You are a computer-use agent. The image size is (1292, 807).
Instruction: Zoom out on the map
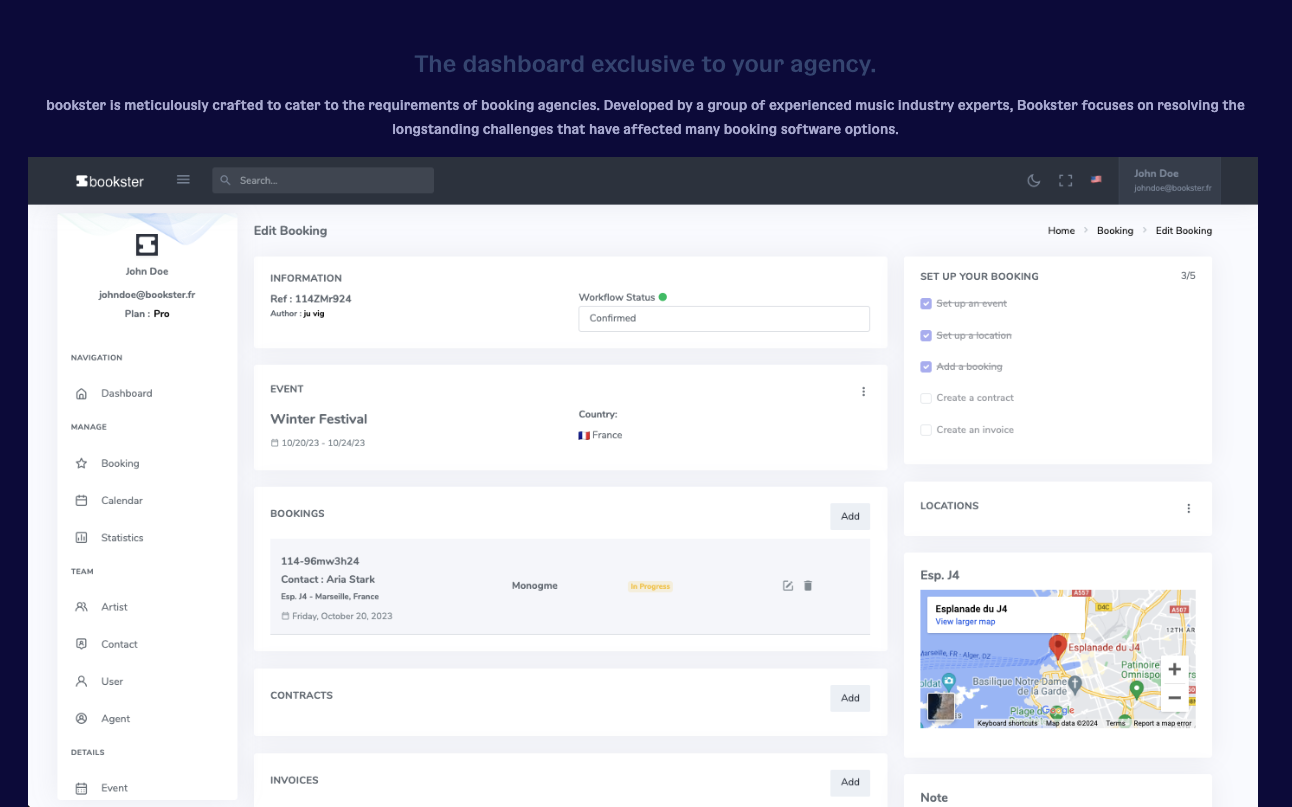(x=1174, y=698)
